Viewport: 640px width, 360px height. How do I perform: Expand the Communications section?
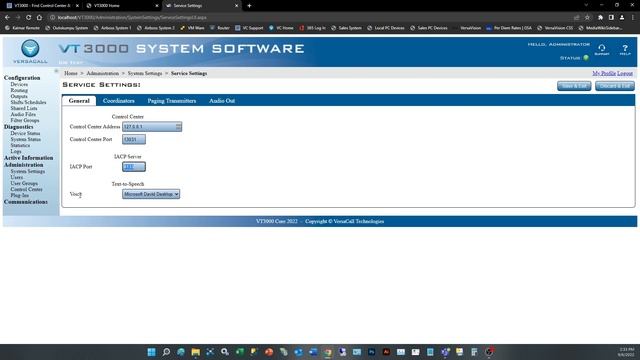[x=26, y=202]
